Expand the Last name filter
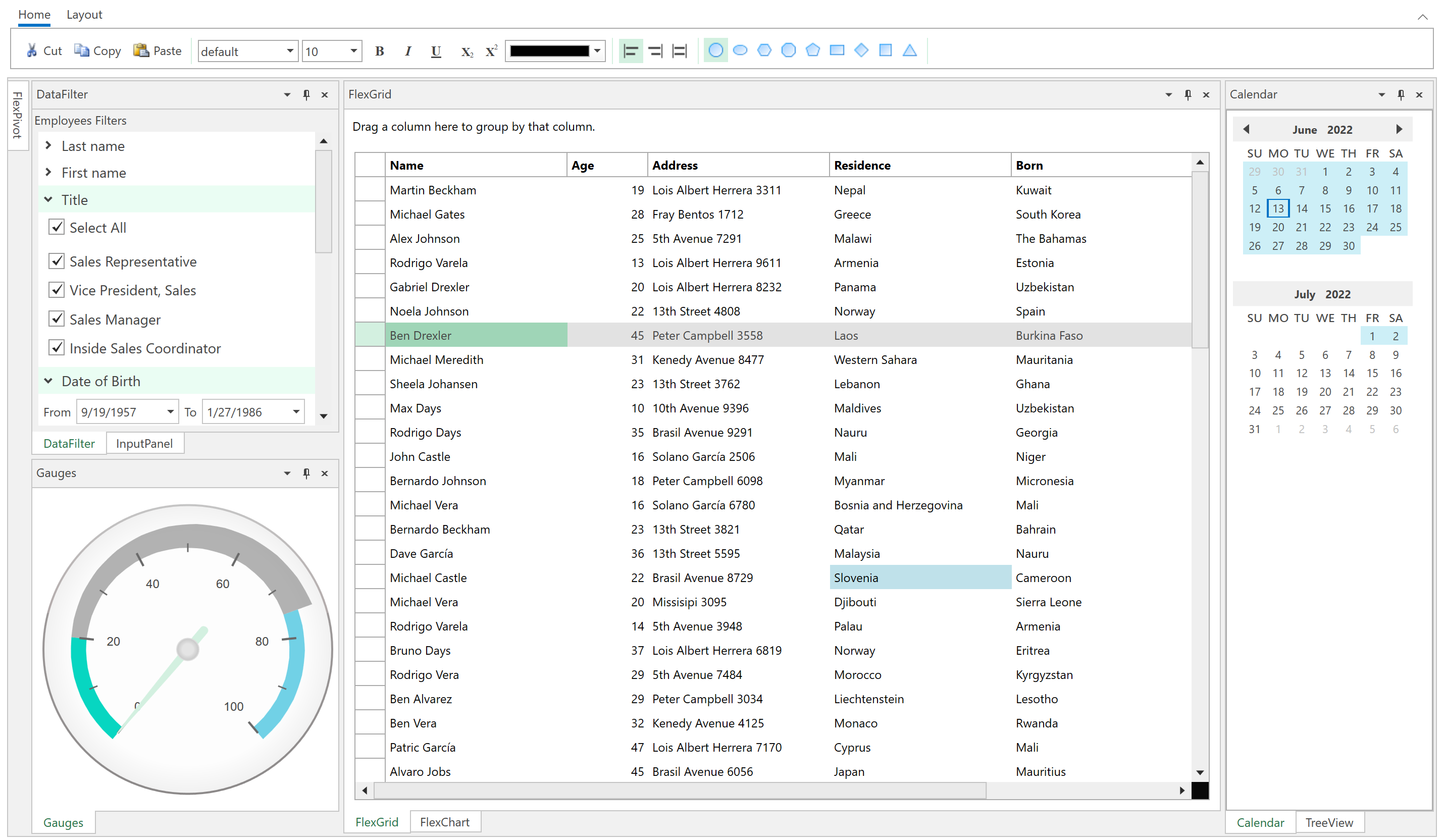Viewport: 1444px width, 840px height. point(48,146)
